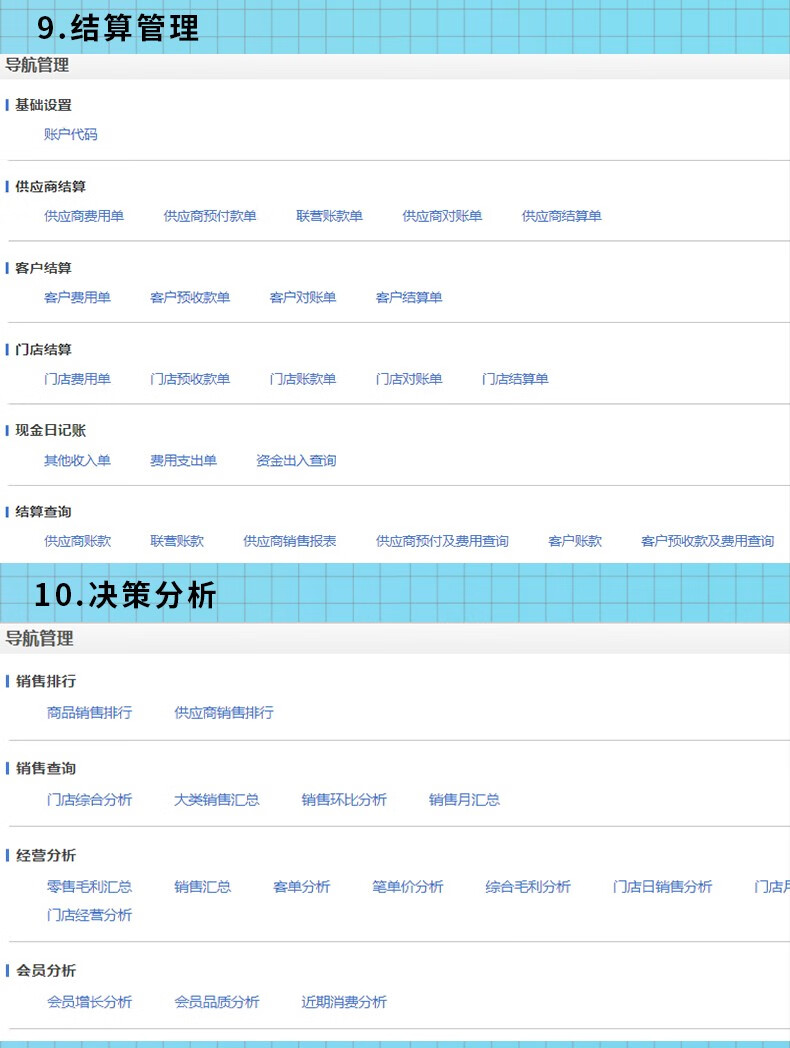The image size is (790, 1048).
Task: Open 门店综合分析 link
Action: click(x=89, y=800)
